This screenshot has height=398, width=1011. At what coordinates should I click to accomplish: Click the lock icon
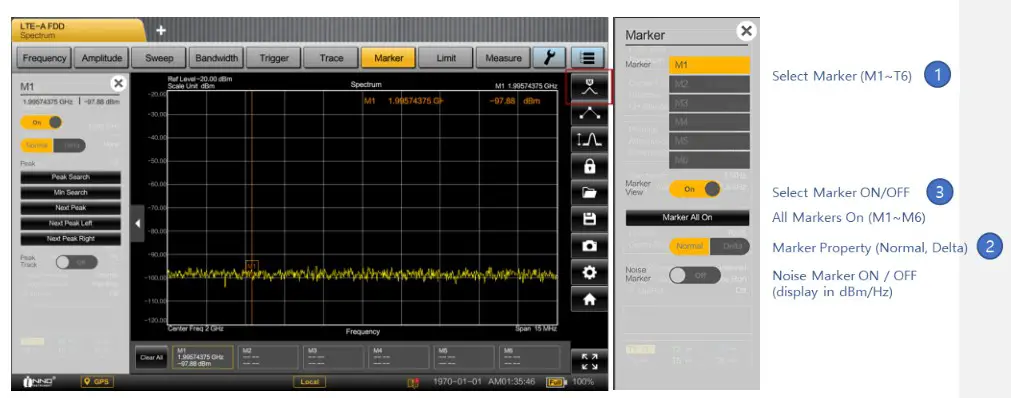589,166
